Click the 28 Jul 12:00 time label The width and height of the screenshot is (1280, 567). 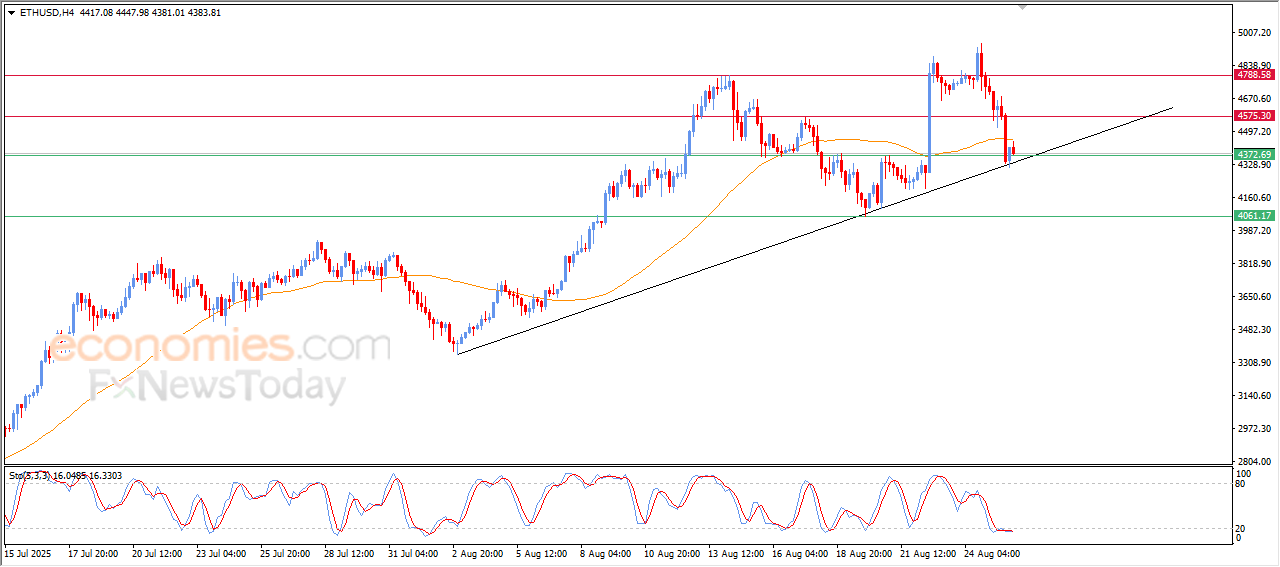(350, 552)
